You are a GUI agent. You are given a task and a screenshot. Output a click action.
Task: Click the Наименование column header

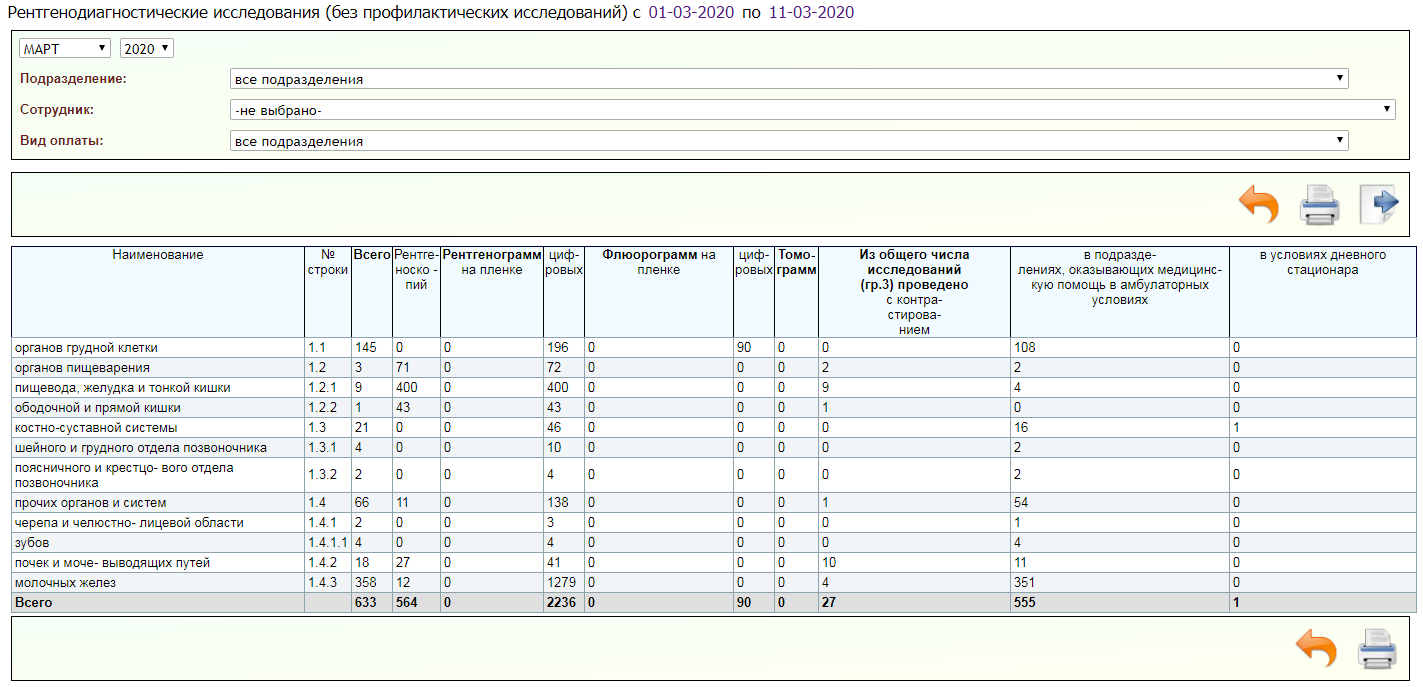coord(158,255)
